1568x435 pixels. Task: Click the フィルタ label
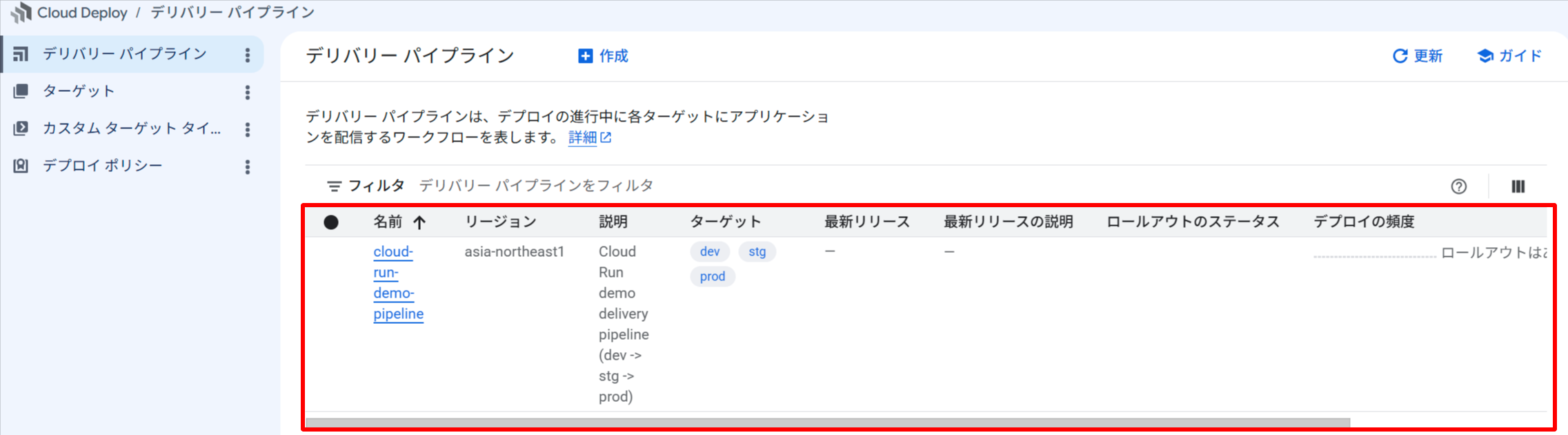[376, 186]
